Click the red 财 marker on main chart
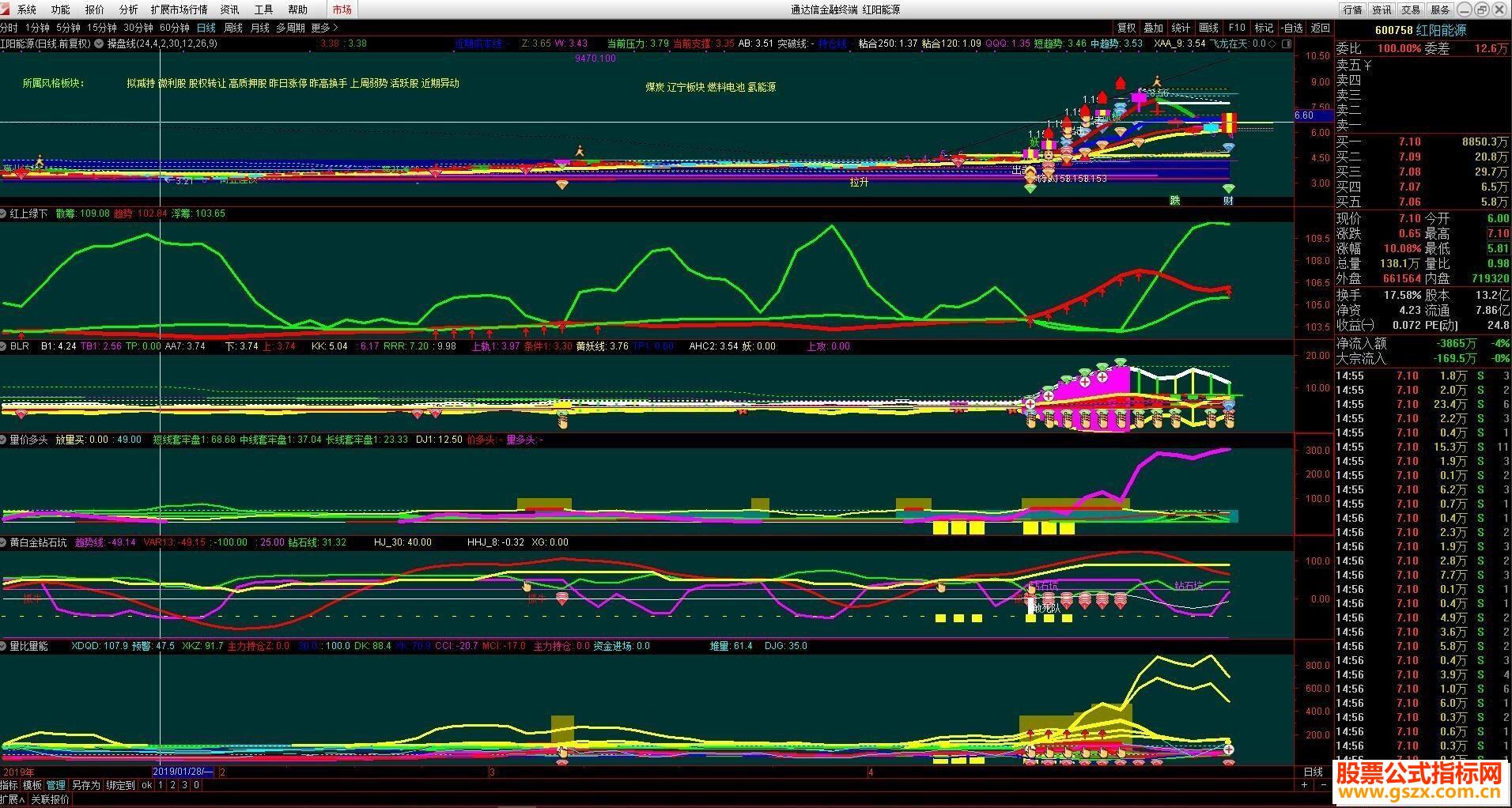The width and height of the screenshot is (1512, 808). (x=1228, y=201)
